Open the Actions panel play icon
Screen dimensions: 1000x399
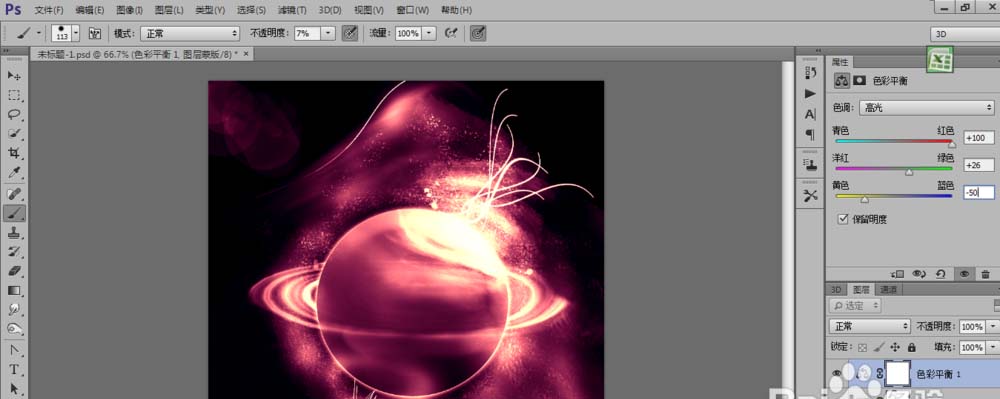point(811,94)
